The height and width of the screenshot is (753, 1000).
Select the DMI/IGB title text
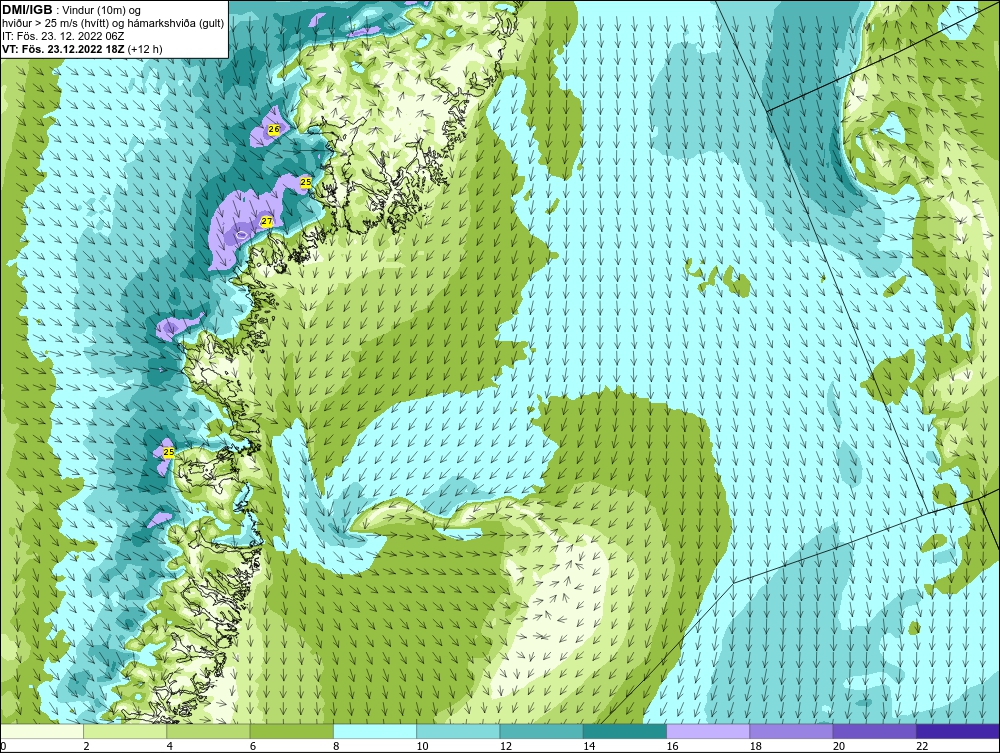point(28,10)
